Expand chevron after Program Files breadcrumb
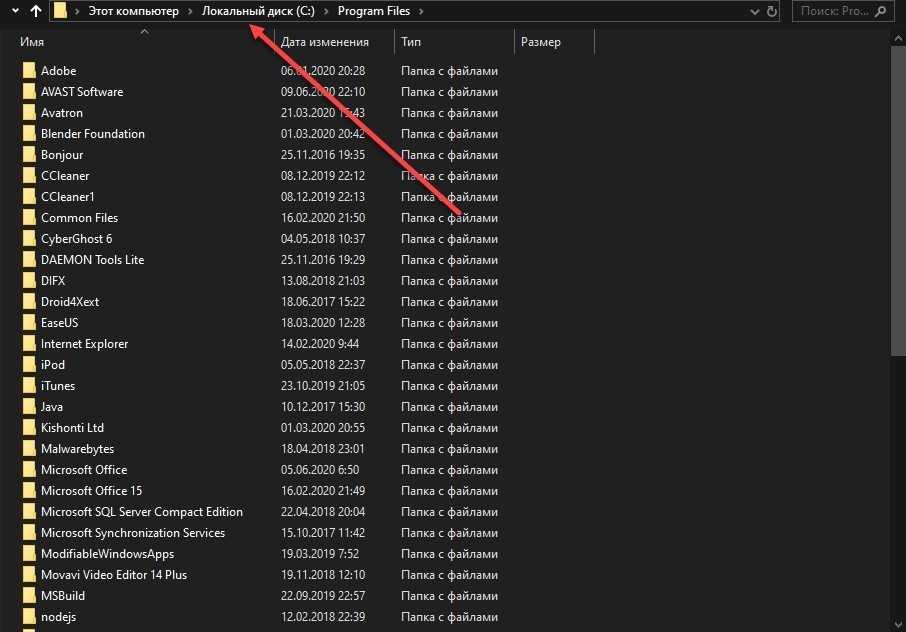 tap(421, 11)
